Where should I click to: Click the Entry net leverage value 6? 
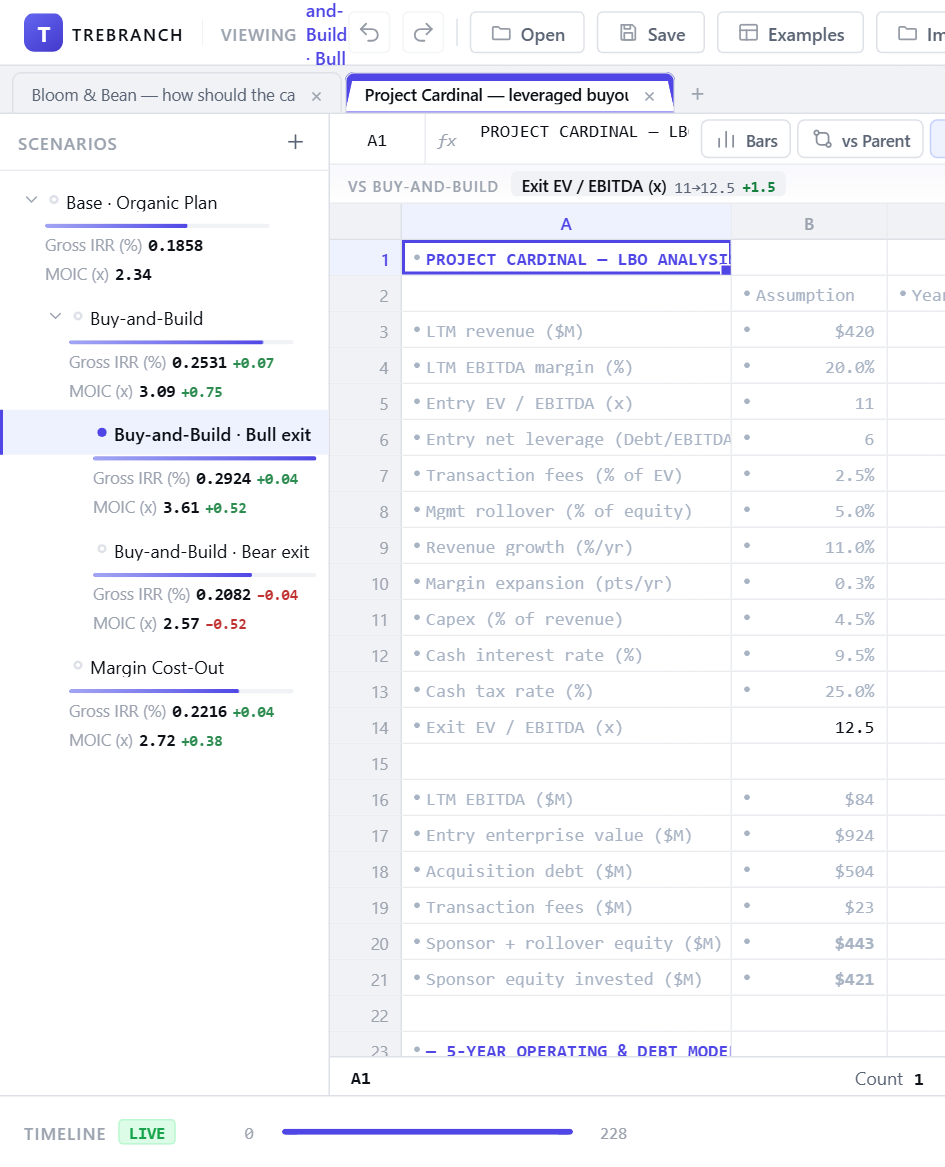click(x=809, y=440)
